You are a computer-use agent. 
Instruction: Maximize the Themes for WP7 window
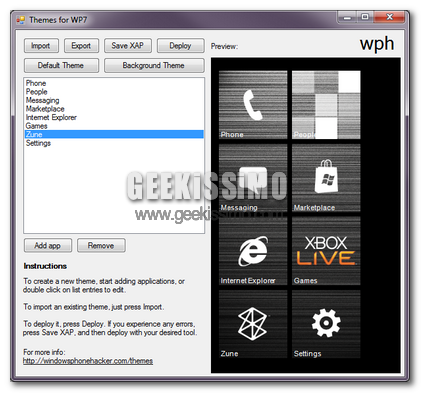tap(365, 17)
